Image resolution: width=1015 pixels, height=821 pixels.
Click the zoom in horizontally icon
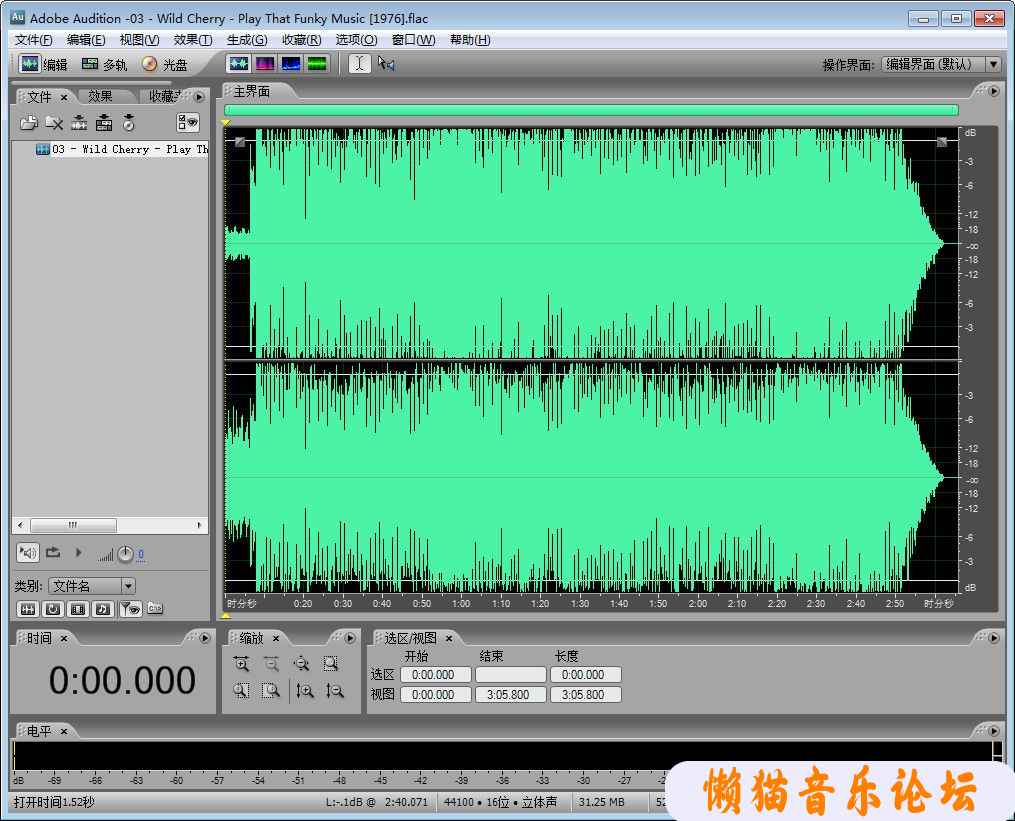pos(241,664)
